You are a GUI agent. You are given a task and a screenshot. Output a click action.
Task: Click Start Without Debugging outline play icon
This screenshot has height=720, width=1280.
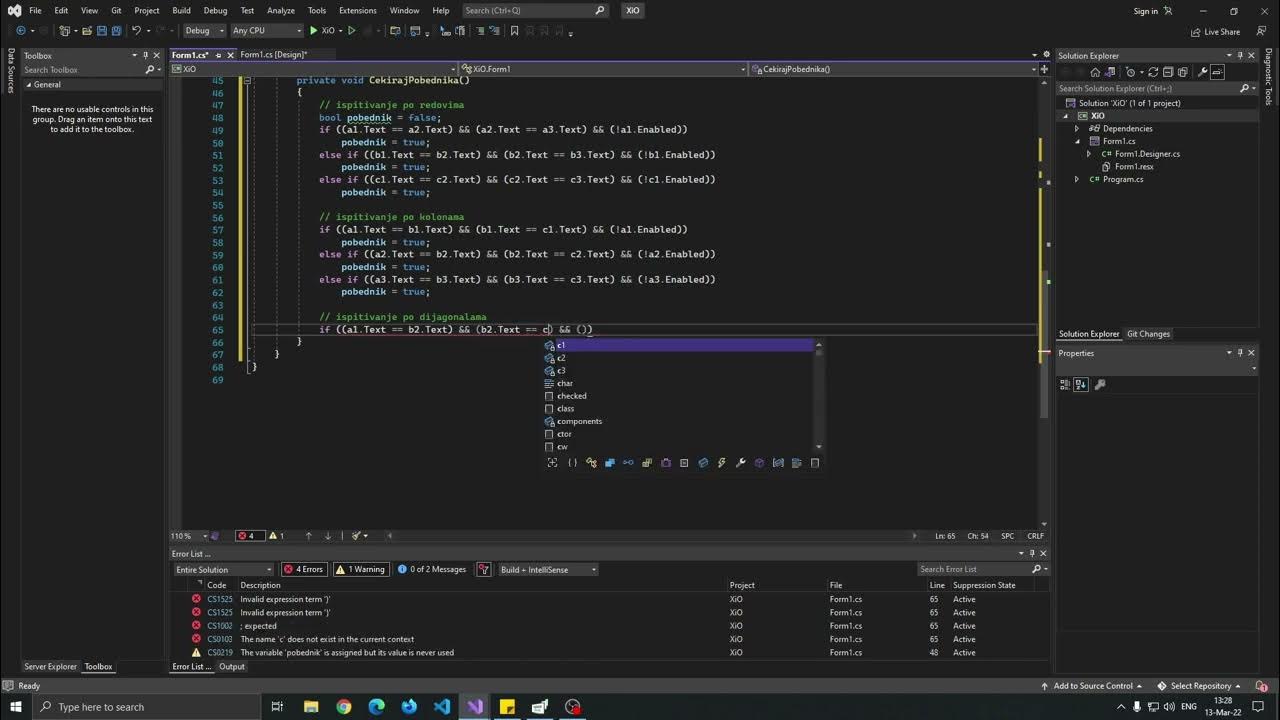tap(351, 31)
